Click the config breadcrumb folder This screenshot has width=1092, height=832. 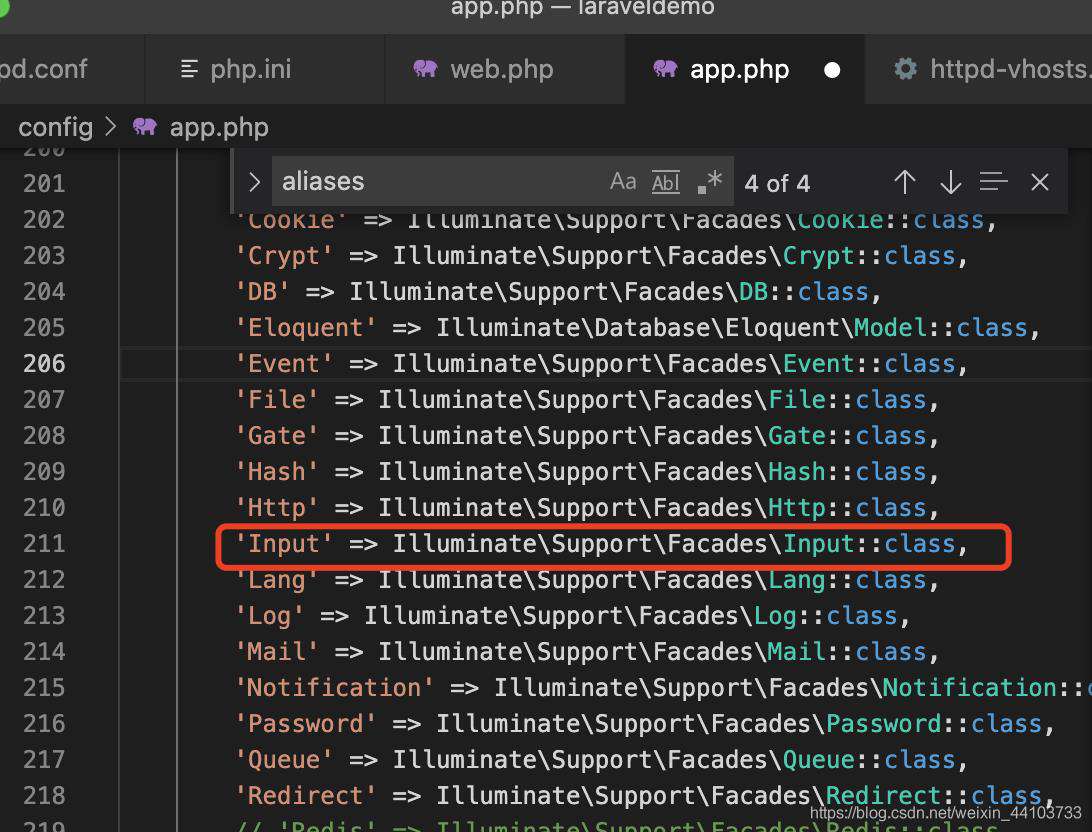pos(55,127)
